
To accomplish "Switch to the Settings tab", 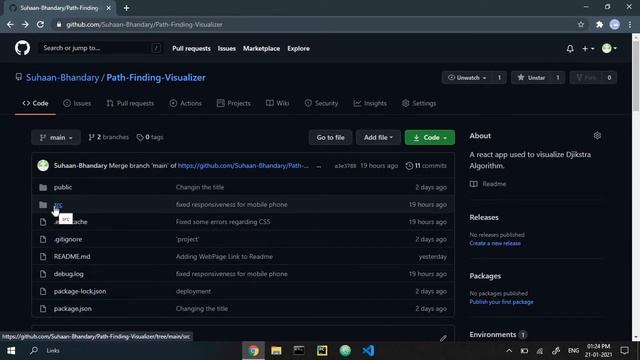I will click(x=419, y=103).
